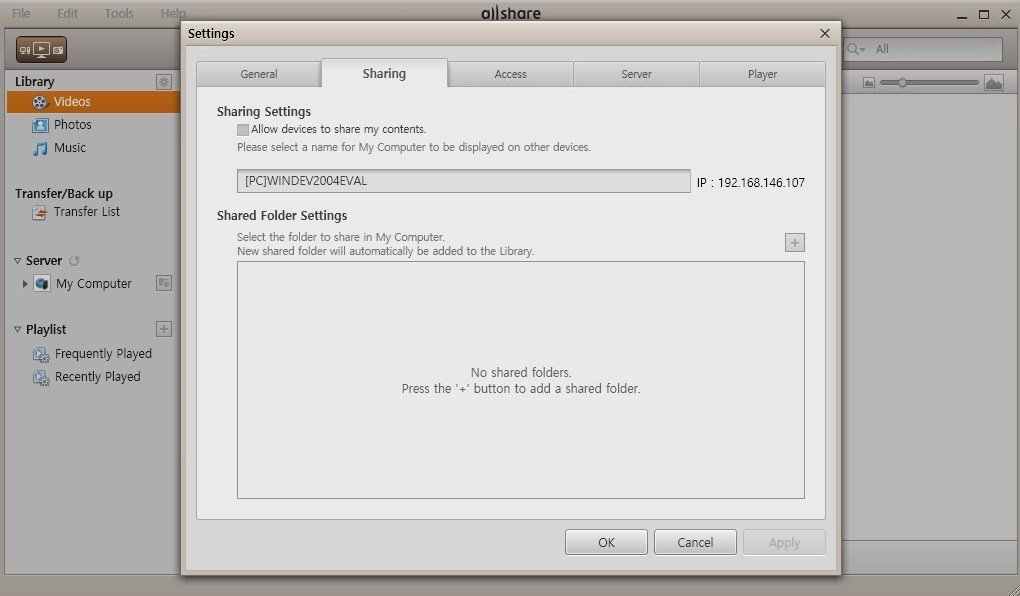Click the small thumbnail size icon
Screen dimensions: 1020x596
pyautogui.click(x=868, y=83)
